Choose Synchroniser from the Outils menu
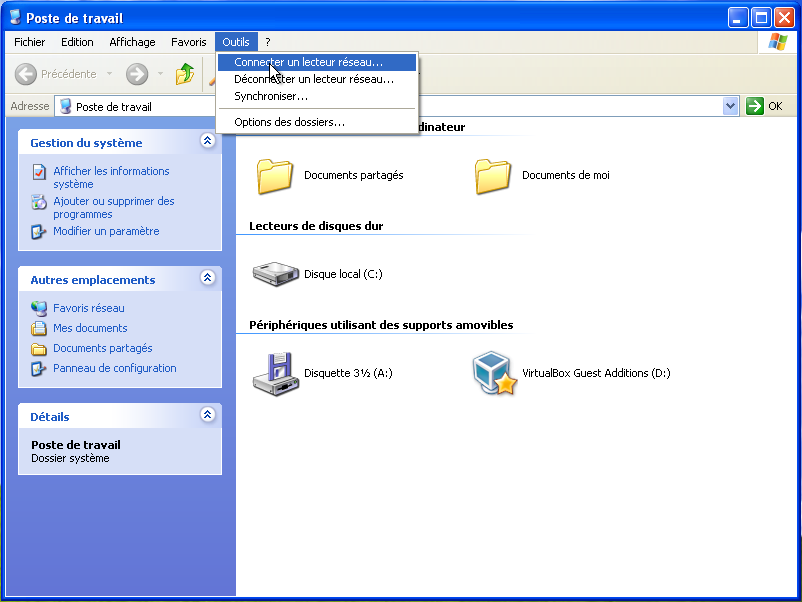This screenshot has width=802, height=602. coord(270,96)
